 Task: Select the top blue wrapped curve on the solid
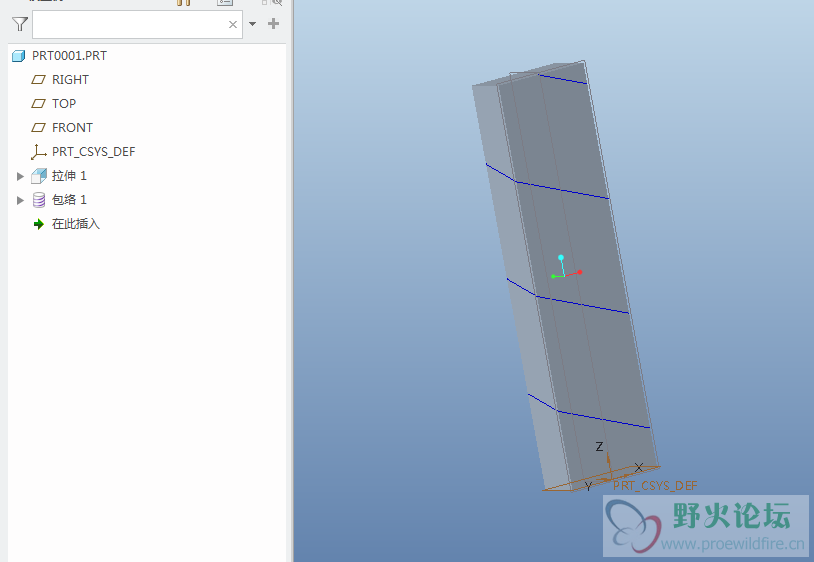click(563, 79)
